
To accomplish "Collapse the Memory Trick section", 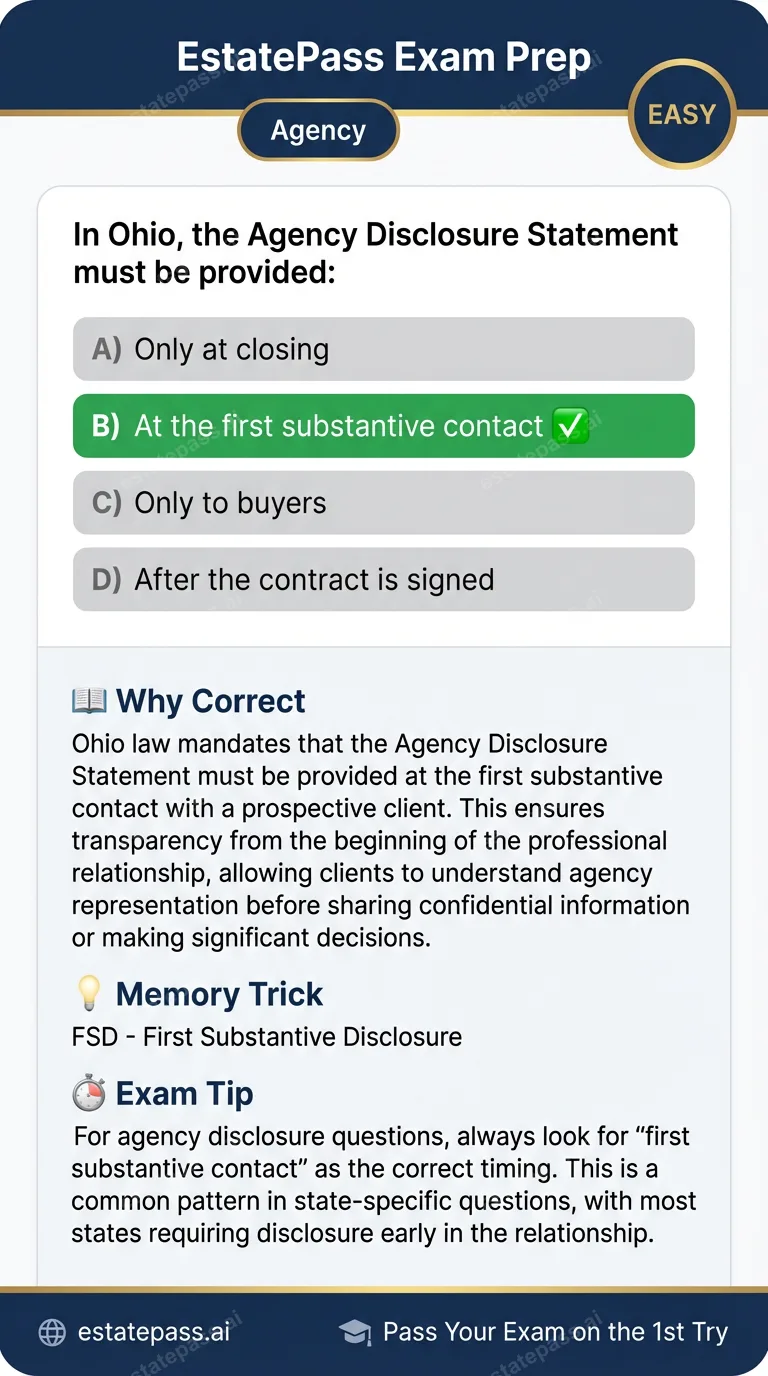I will click(218, 993).
